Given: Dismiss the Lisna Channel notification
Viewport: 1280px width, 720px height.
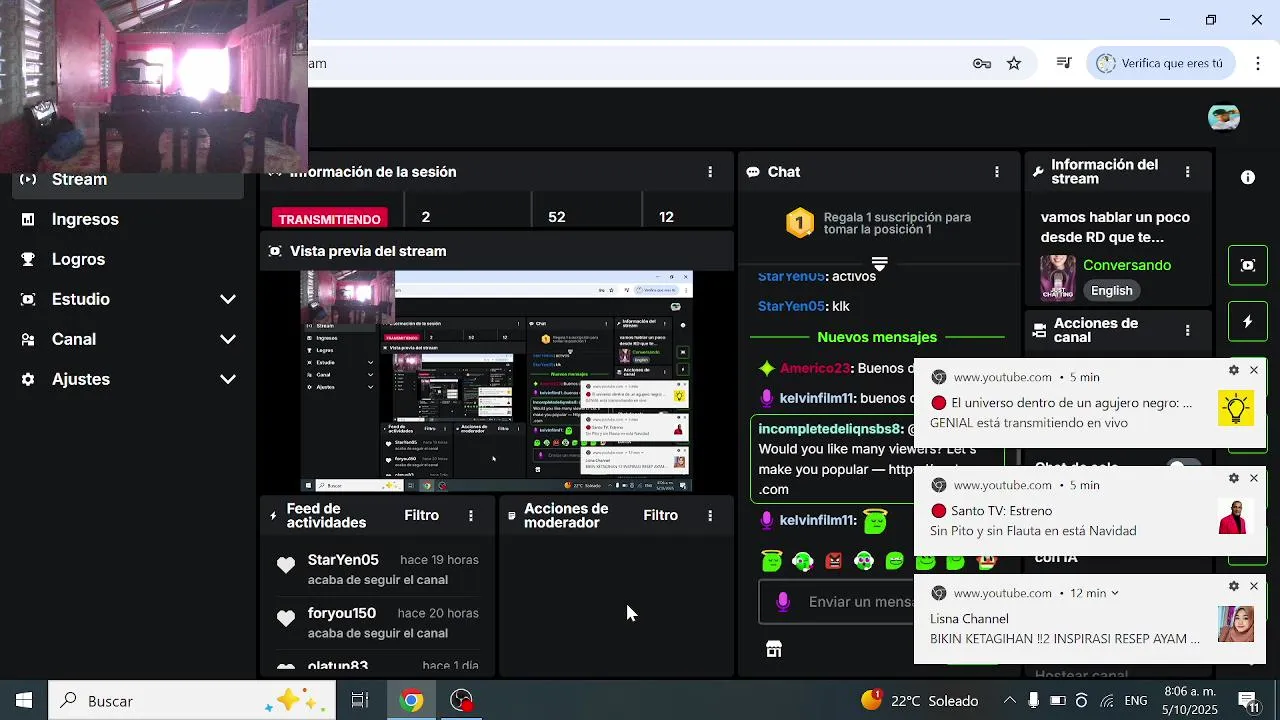Looking at the screenshot, I should 1254,586.
